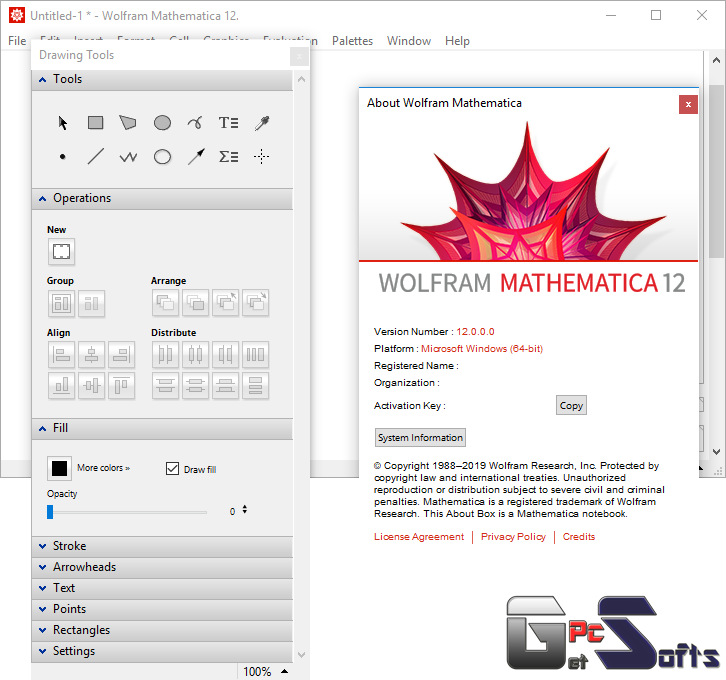Click Align right edges icon
726x680 pixels.
point(122,355)
